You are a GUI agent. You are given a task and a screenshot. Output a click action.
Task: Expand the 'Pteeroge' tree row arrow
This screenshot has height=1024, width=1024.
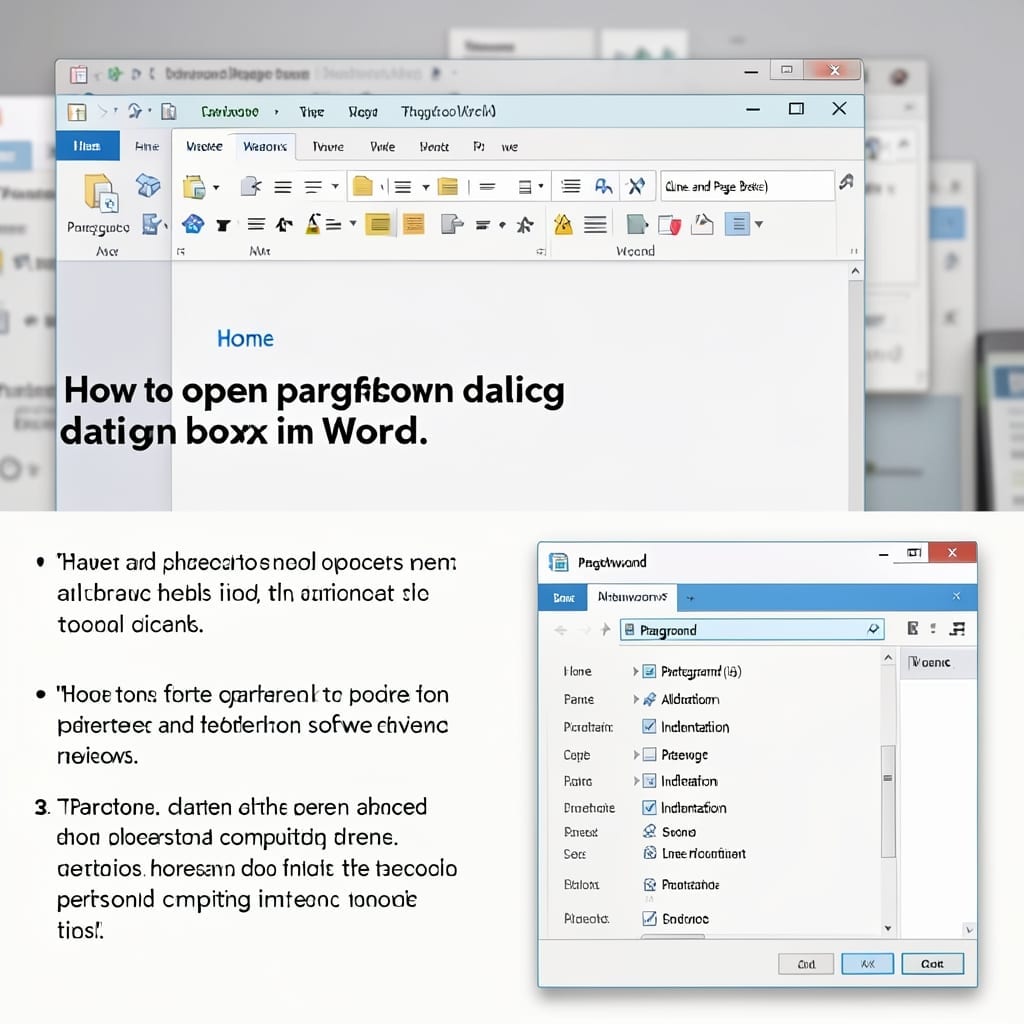[635, 754]
